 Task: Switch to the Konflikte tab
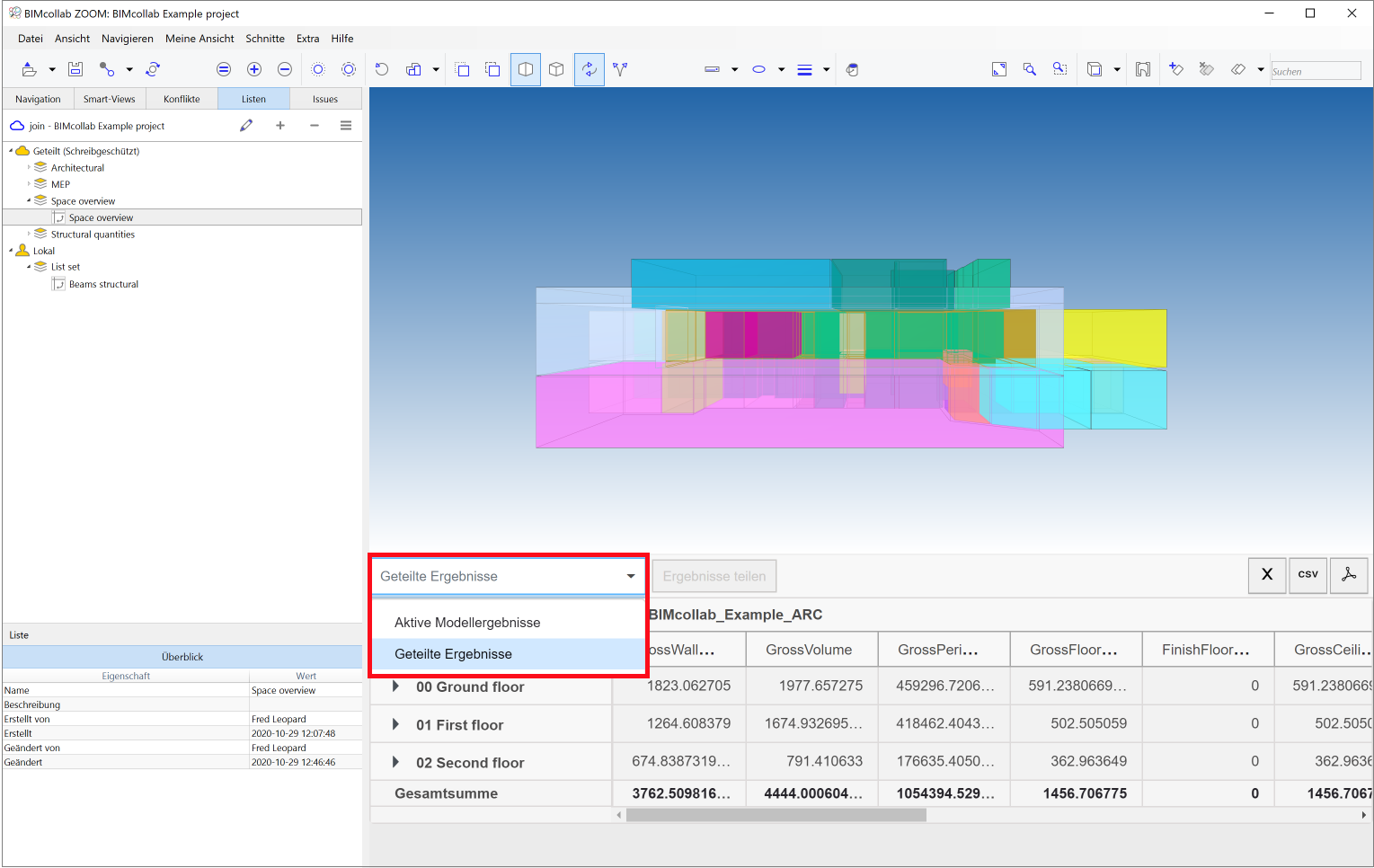[182, 99]
